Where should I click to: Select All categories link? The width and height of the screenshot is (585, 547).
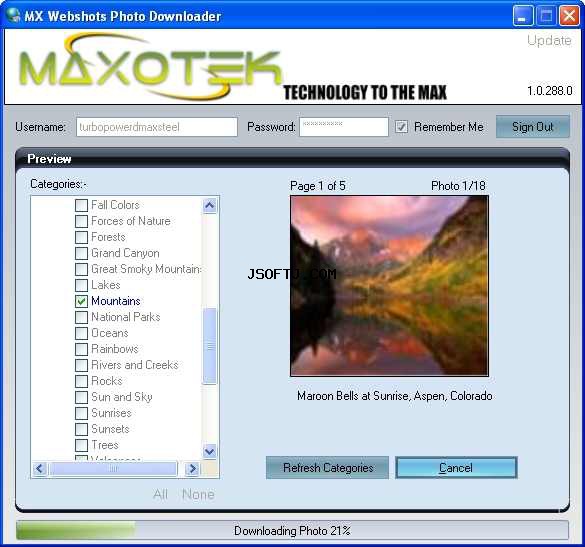[x=160, y=494]
